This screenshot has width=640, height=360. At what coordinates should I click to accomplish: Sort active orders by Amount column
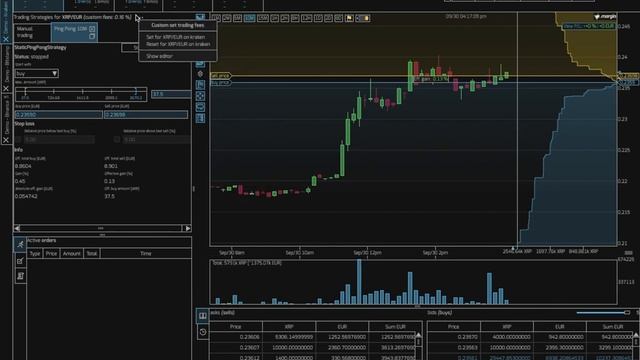(x=71, y=253)
